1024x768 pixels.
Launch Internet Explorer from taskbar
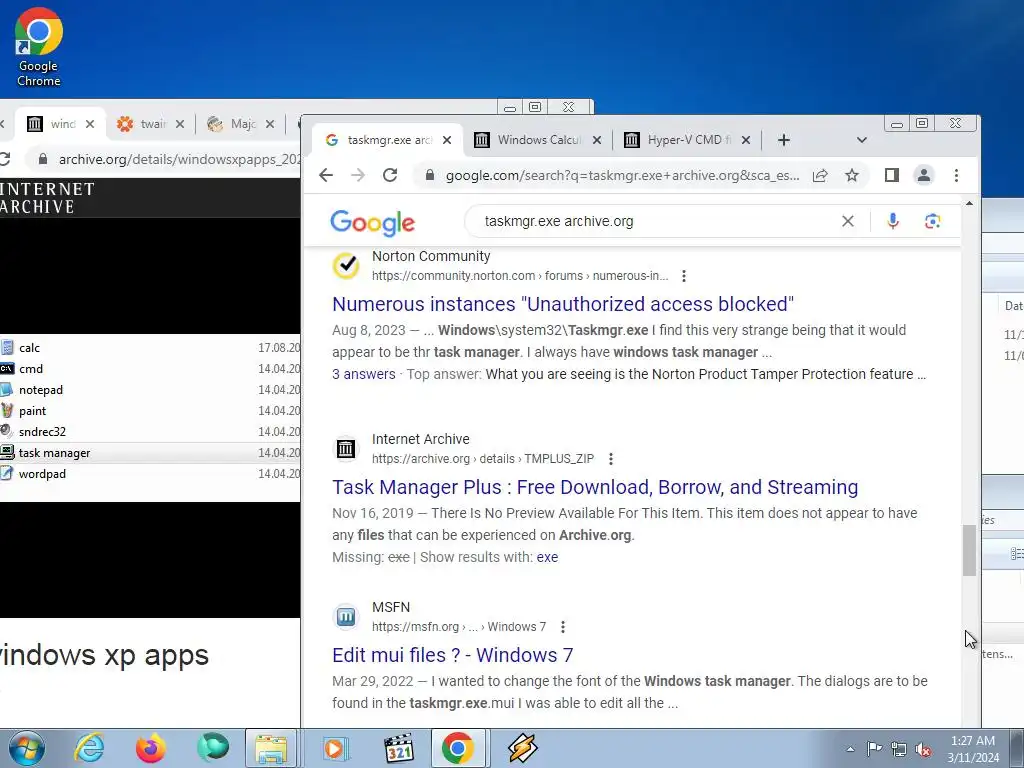pos(89,748)
